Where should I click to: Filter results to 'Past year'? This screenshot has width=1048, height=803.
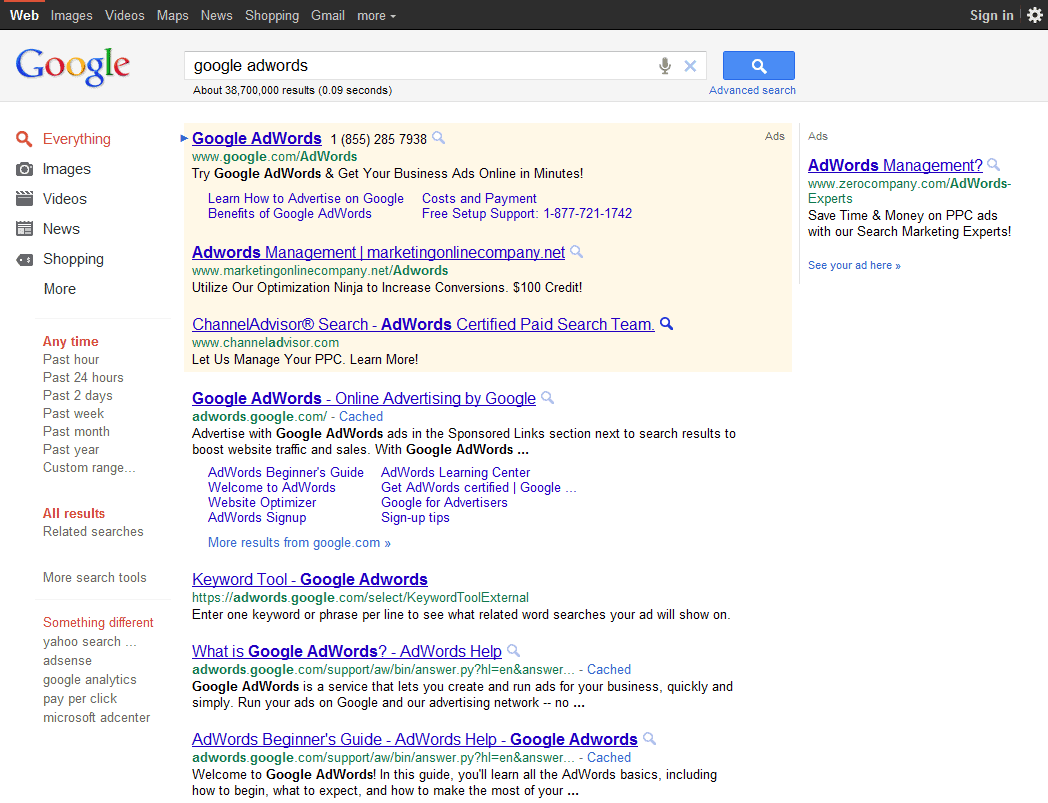click(x=71, y=449)
